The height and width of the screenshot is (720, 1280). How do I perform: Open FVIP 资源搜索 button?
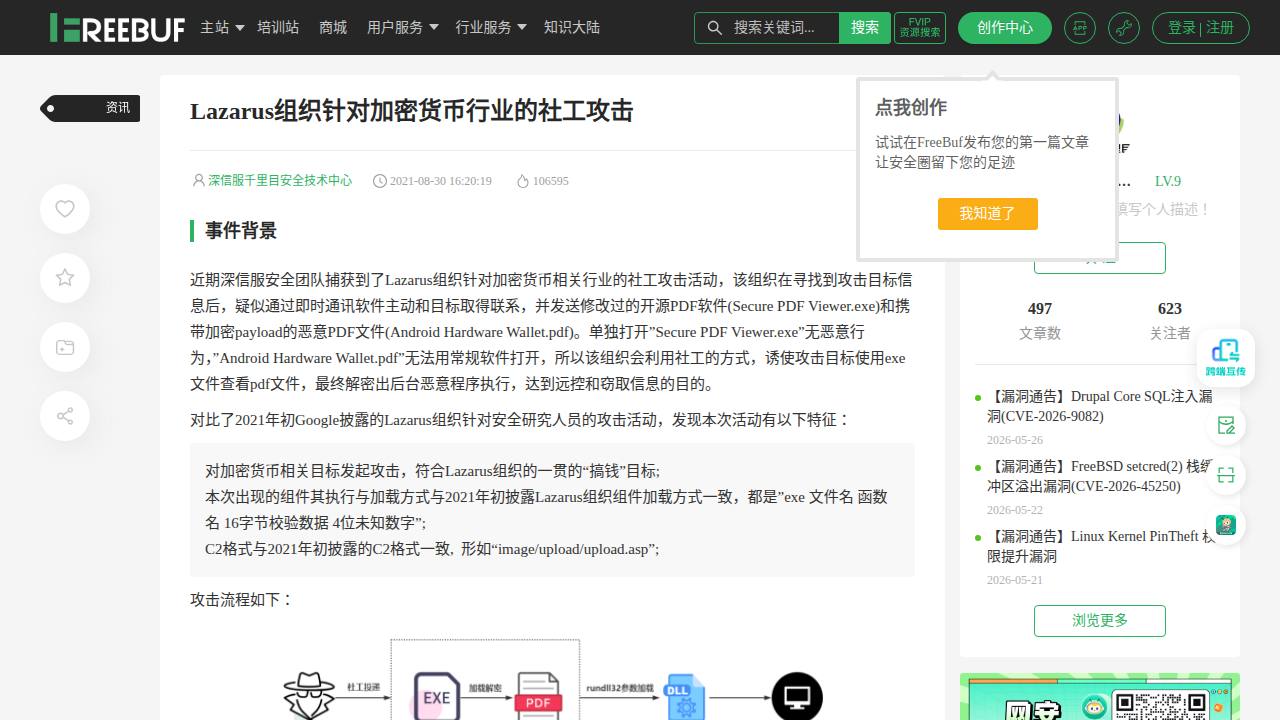point(920,28)
